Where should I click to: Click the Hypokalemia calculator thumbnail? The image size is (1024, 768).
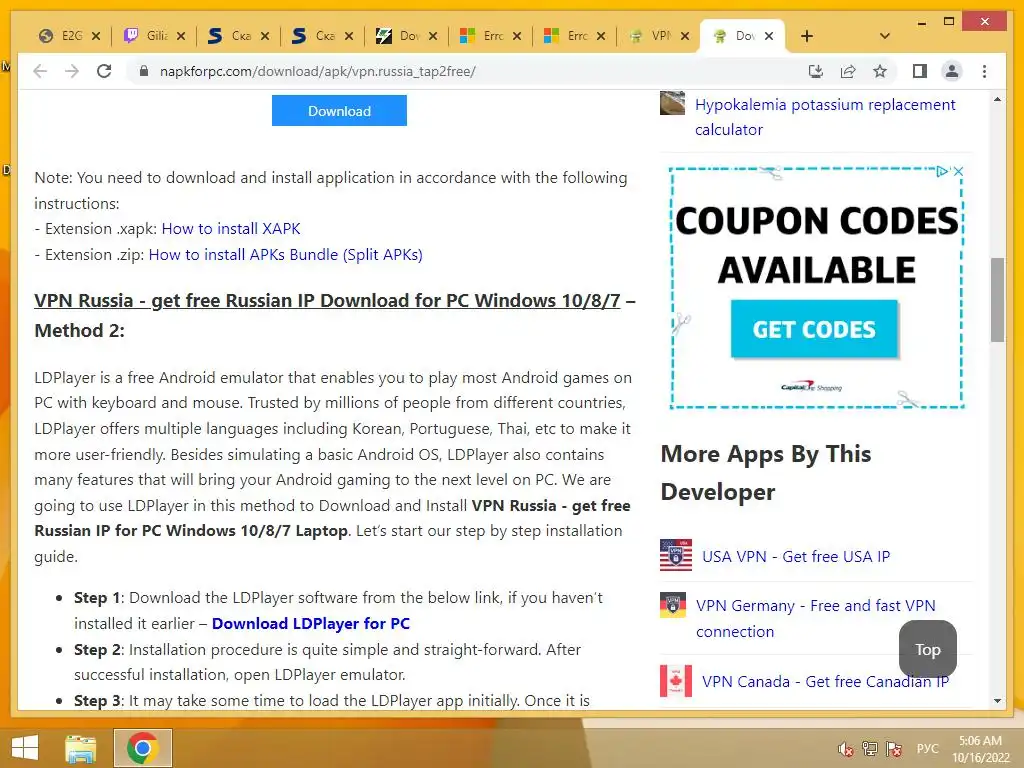673,104
